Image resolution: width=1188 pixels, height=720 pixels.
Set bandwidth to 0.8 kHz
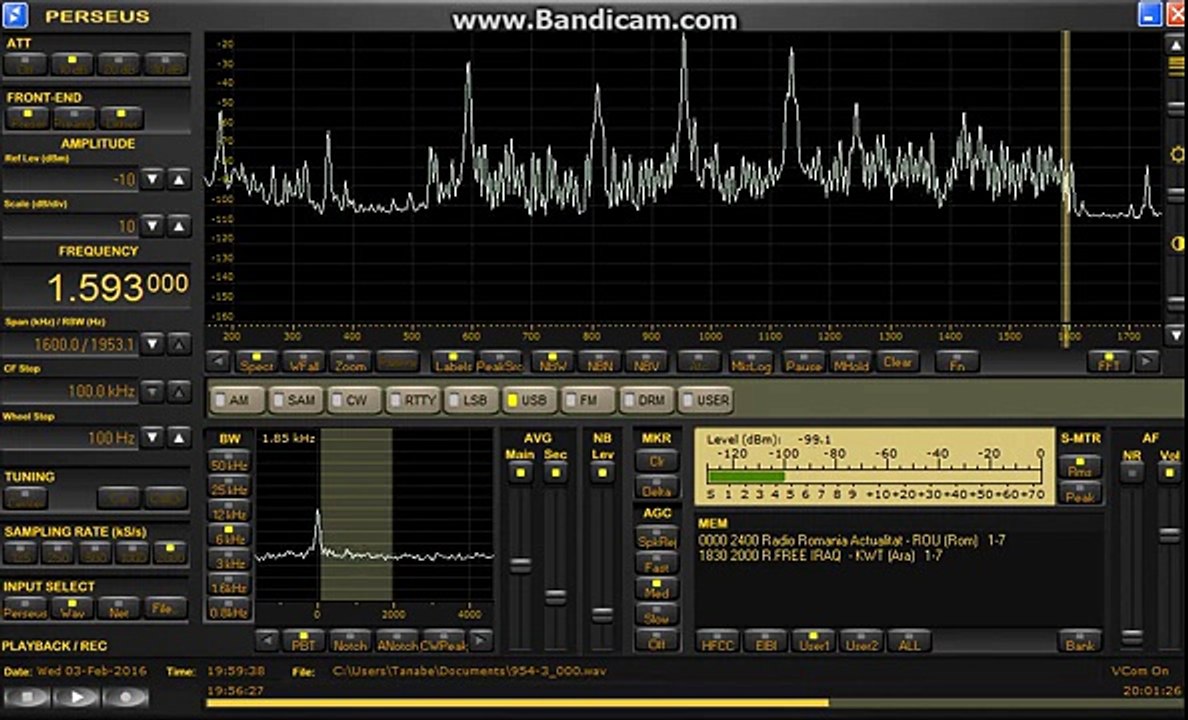pos(230,608)
